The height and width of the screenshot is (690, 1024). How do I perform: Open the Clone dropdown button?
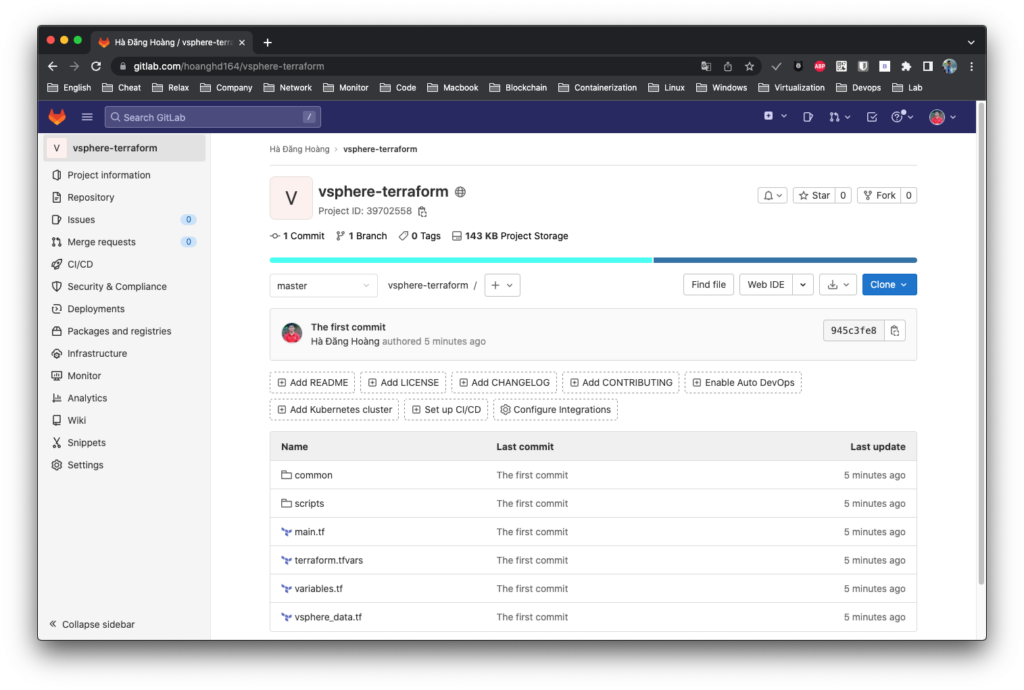pyautogui.click(x=889, y=285)
